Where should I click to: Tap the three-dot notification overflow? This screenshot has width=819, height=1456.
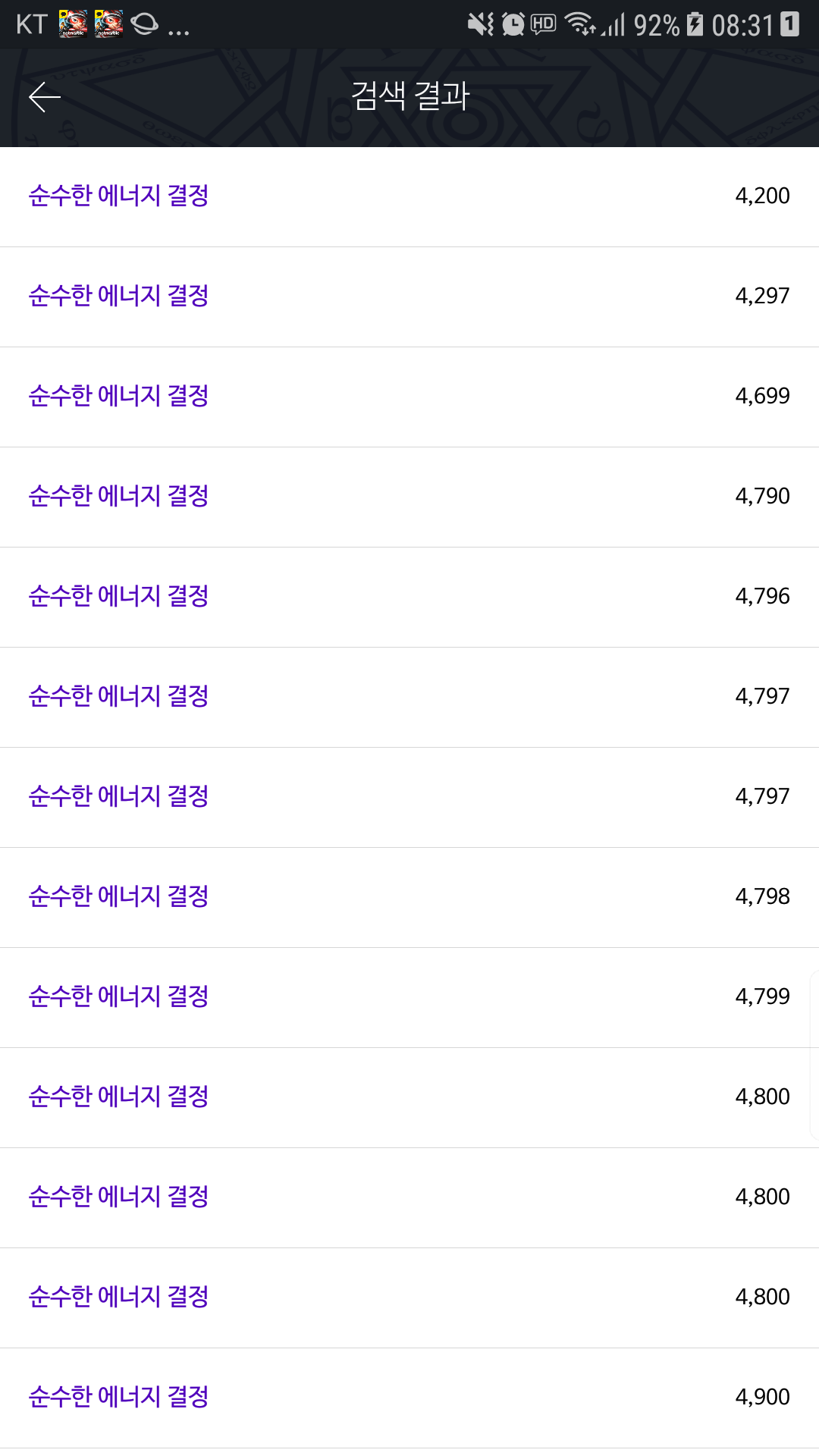179,30
